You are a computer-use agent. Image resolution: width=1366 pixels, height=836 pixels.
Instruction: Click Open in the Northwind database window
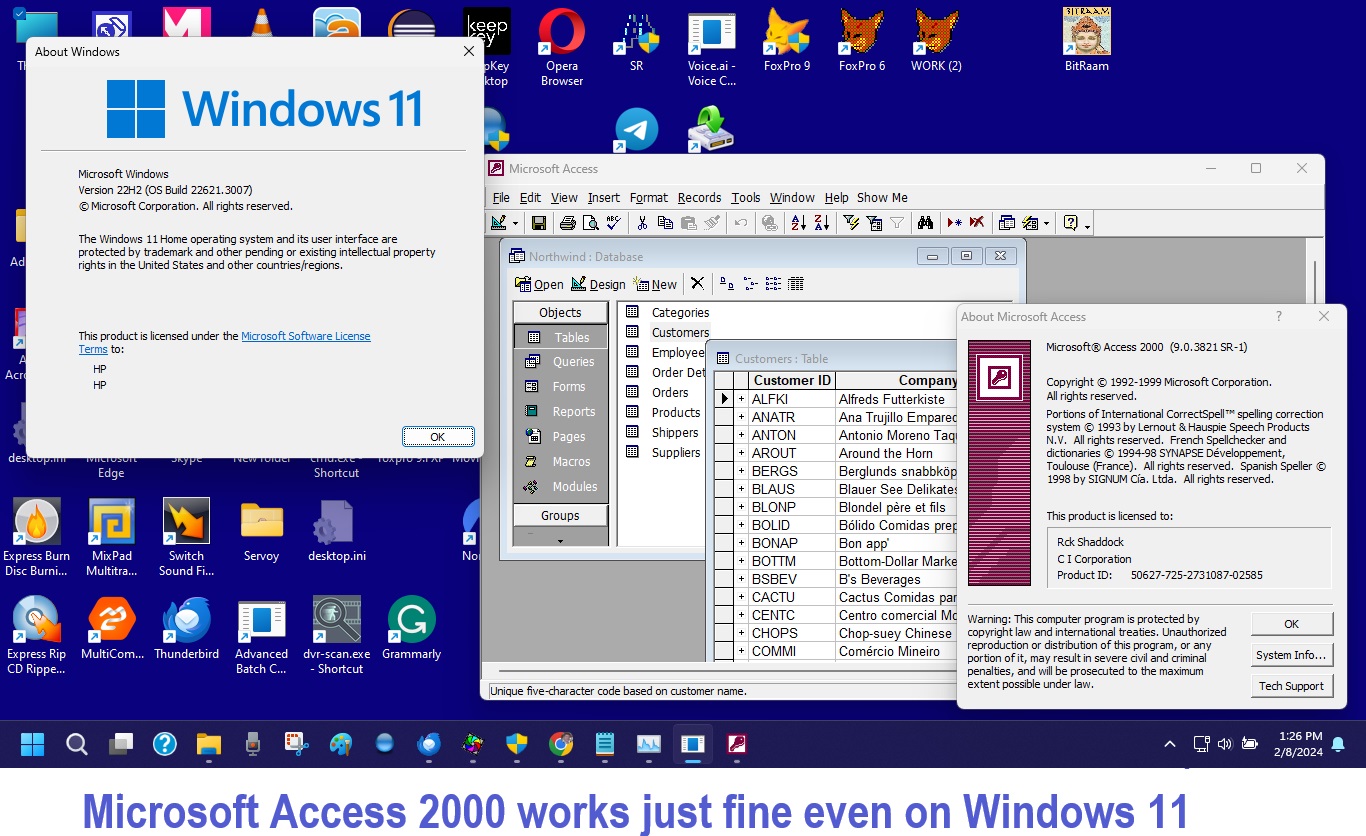[x=539, y=284]
